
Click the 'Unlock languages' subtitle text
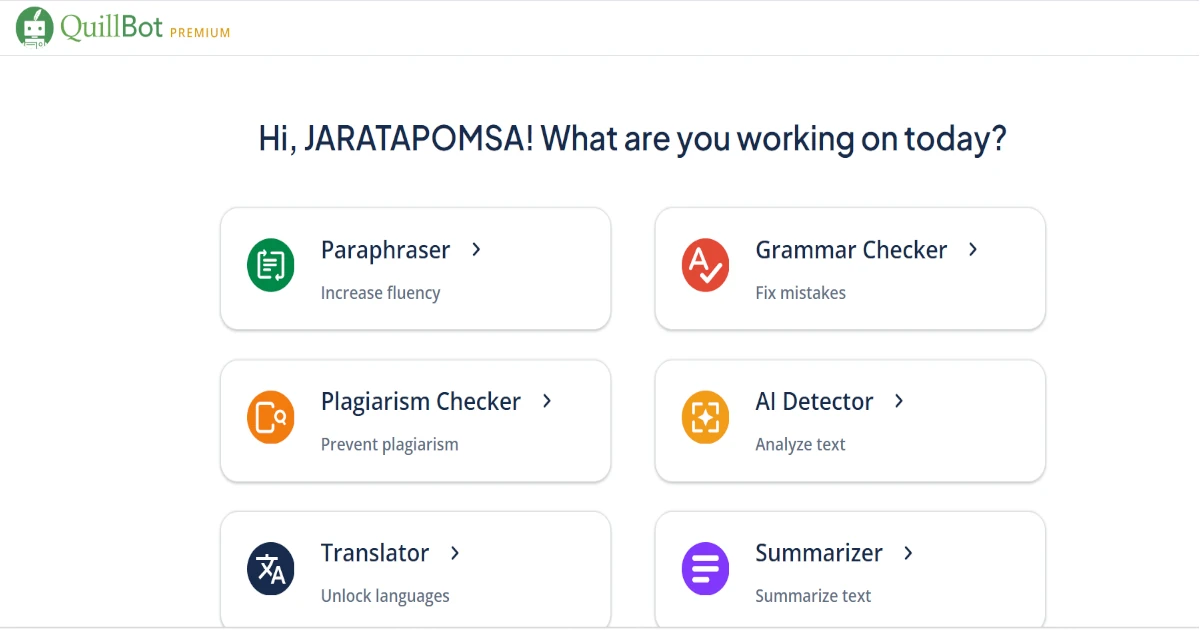(x=385, y=597)
